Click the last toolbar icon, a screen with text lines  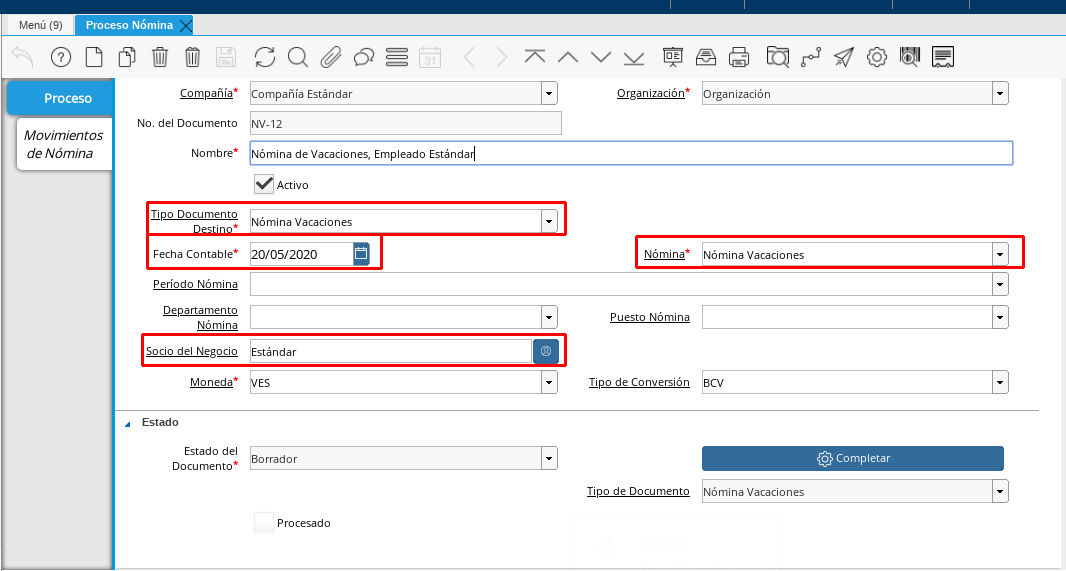pyautogui.click(x=942, y=57)
